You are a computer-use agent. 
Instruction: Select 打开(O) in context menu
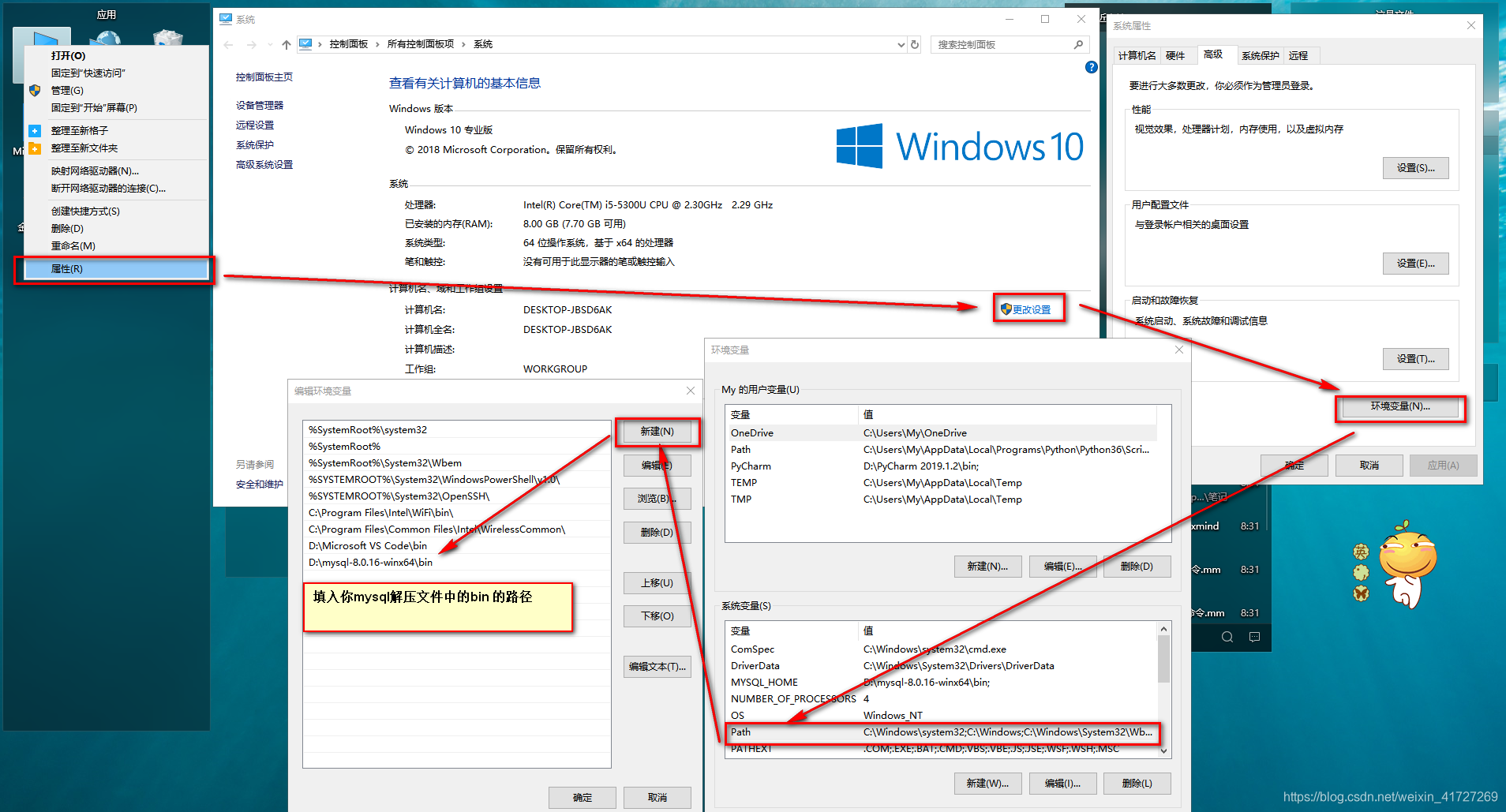click(117, 56)
